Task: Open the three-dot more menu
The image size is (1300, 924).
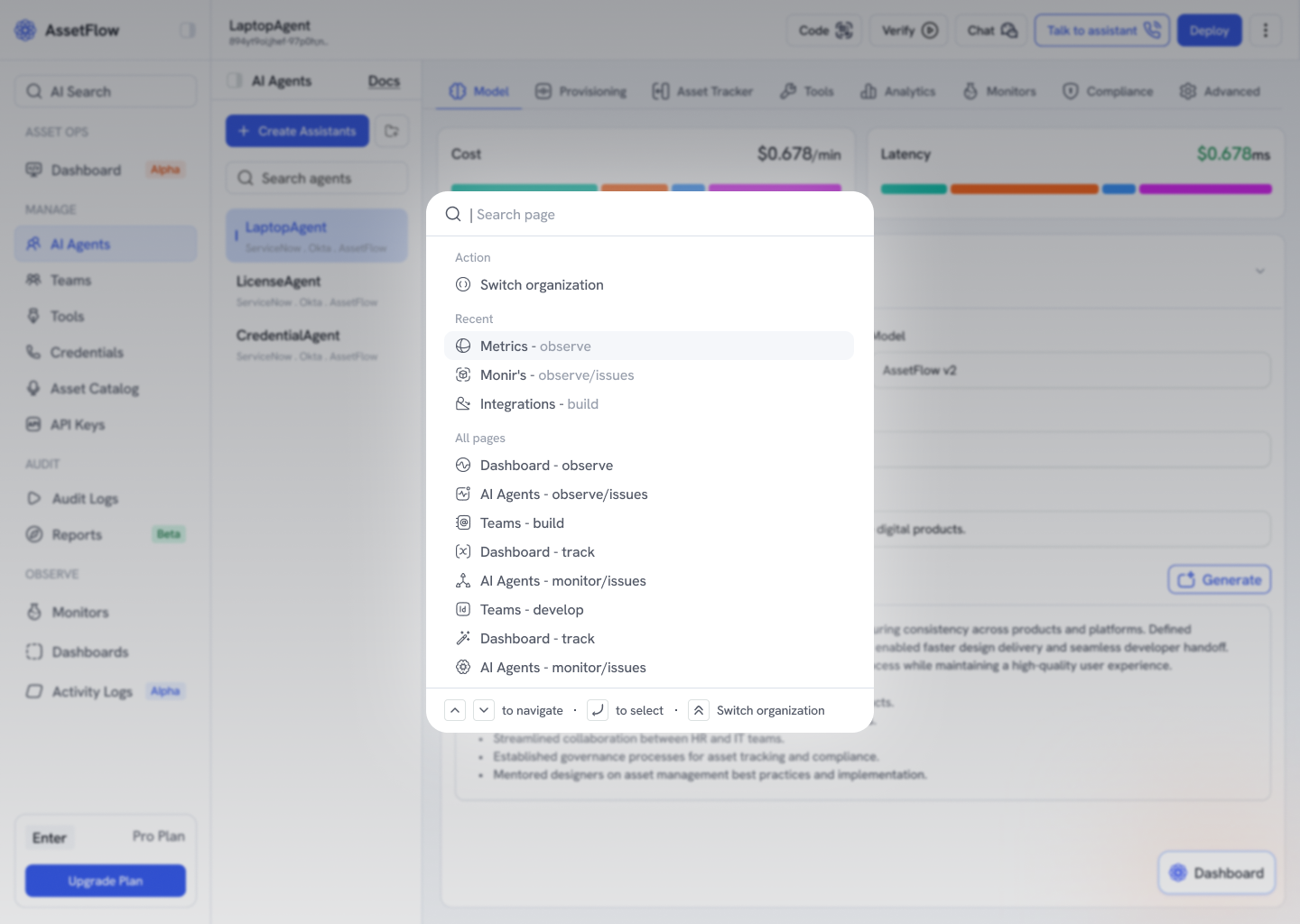Action: [x=1266, y=31]
